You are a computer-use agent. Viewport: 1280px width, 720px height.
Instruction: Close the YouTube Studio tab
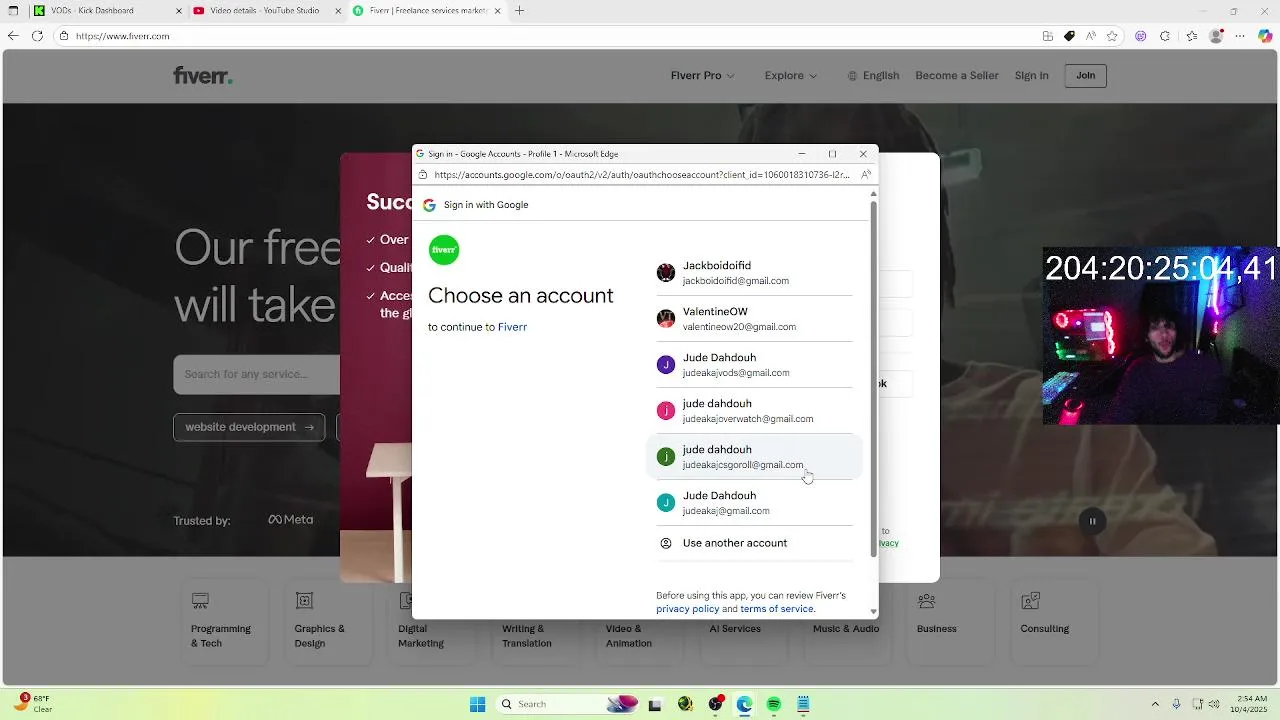(x=339, y=11)
